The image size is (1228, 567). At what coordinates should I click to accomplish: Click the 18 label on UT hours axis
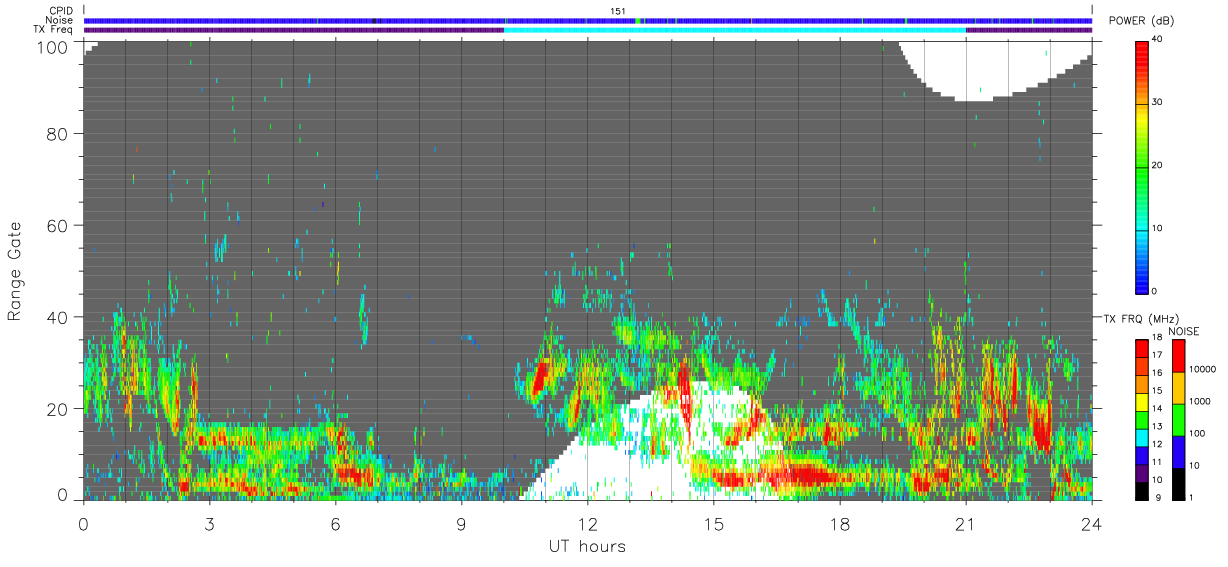pos(840,523)
